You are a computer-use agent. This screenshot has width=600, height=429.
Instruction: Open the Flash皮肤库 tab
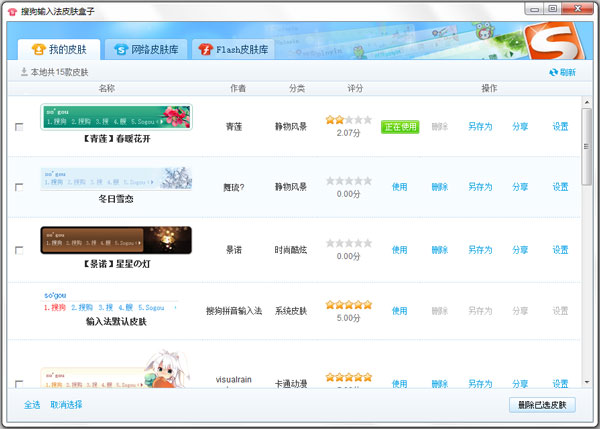[x=233, y=49]
